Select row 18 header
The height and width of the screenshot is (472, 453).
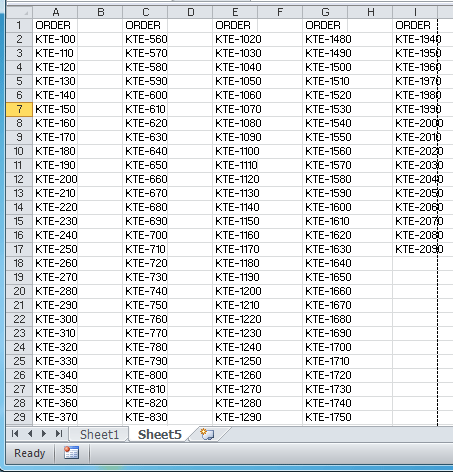pyautogui.click(x=19, y=263)
